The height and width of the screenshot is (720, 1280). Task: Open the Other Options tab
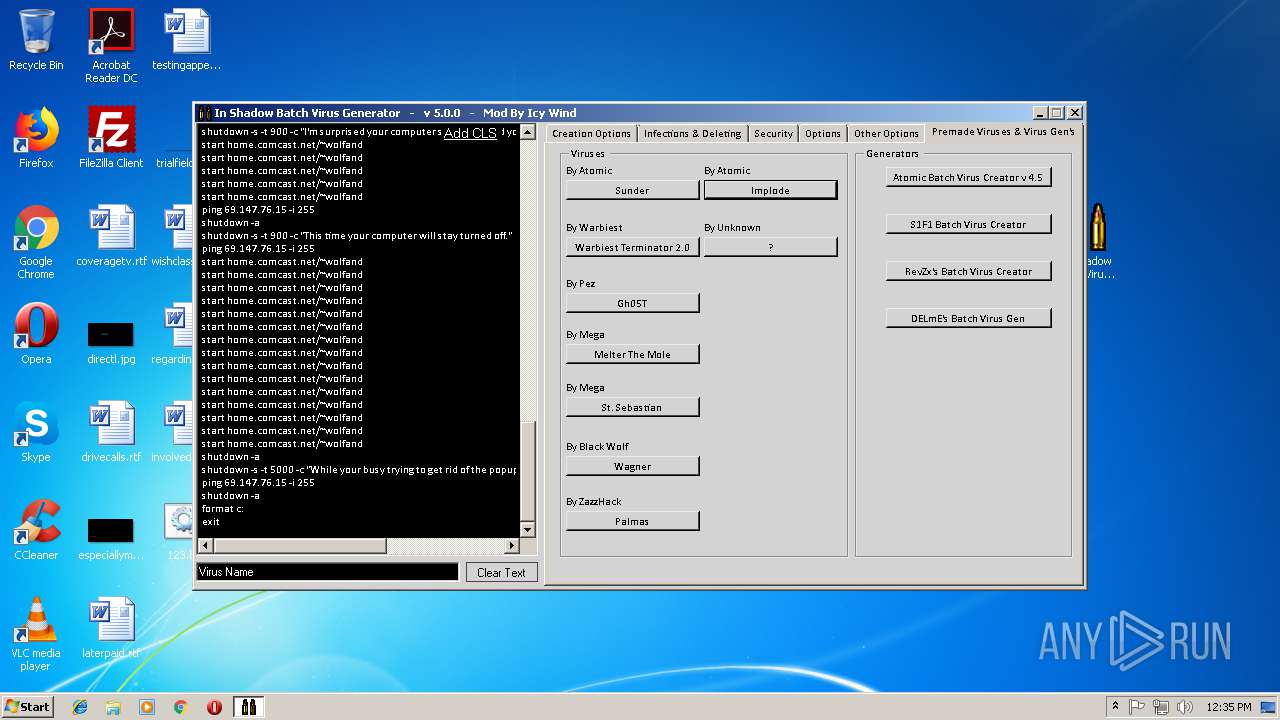click(x=886, y=133)
